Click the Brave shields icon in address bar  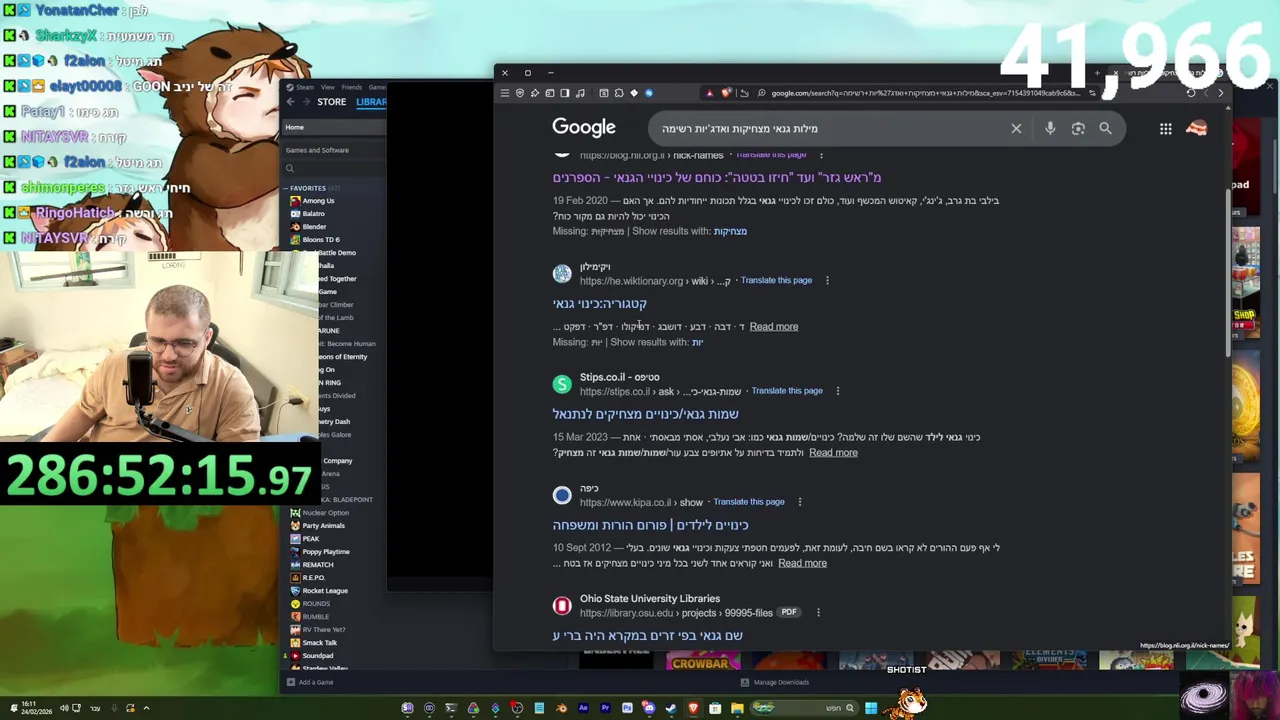(x=726, y=93)
